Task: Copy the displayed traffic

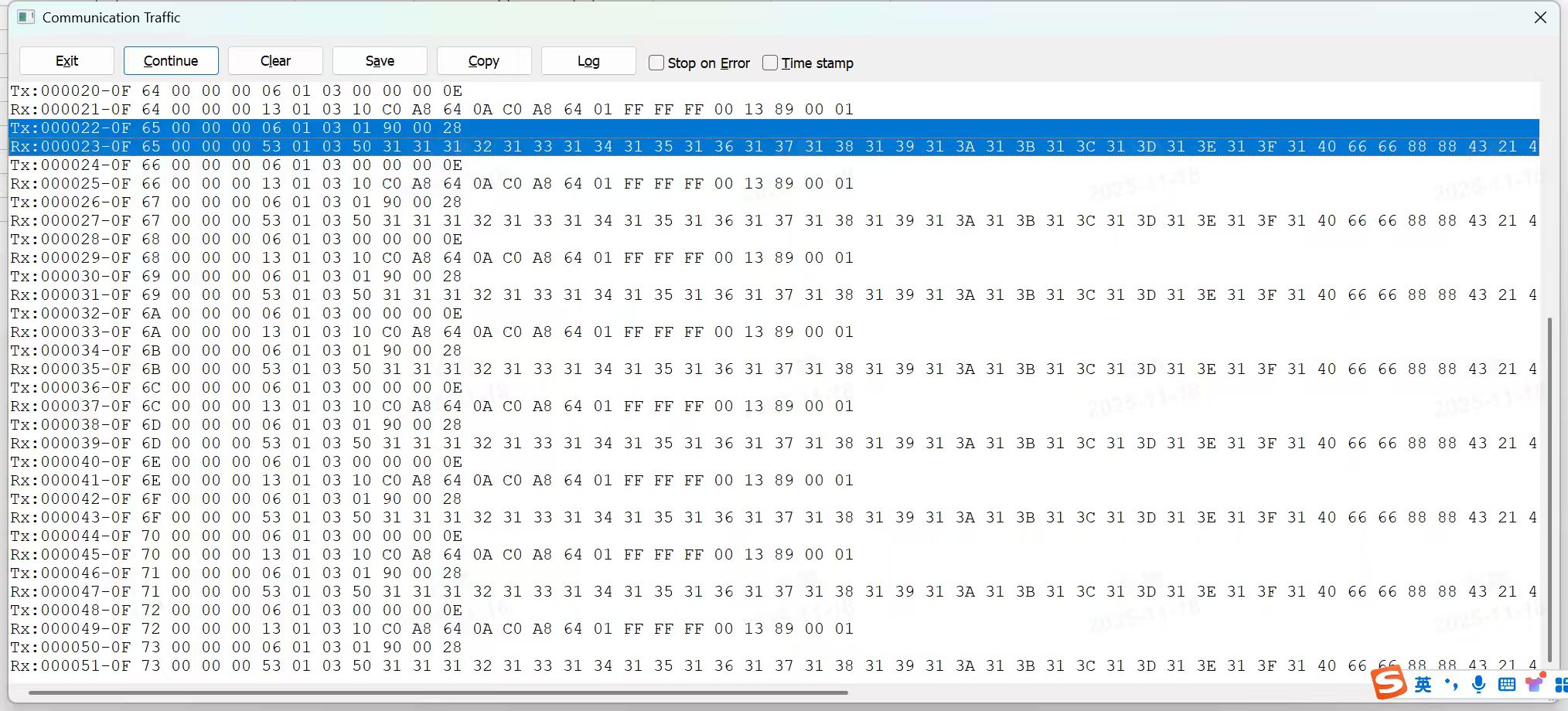Action: point(483,60)
